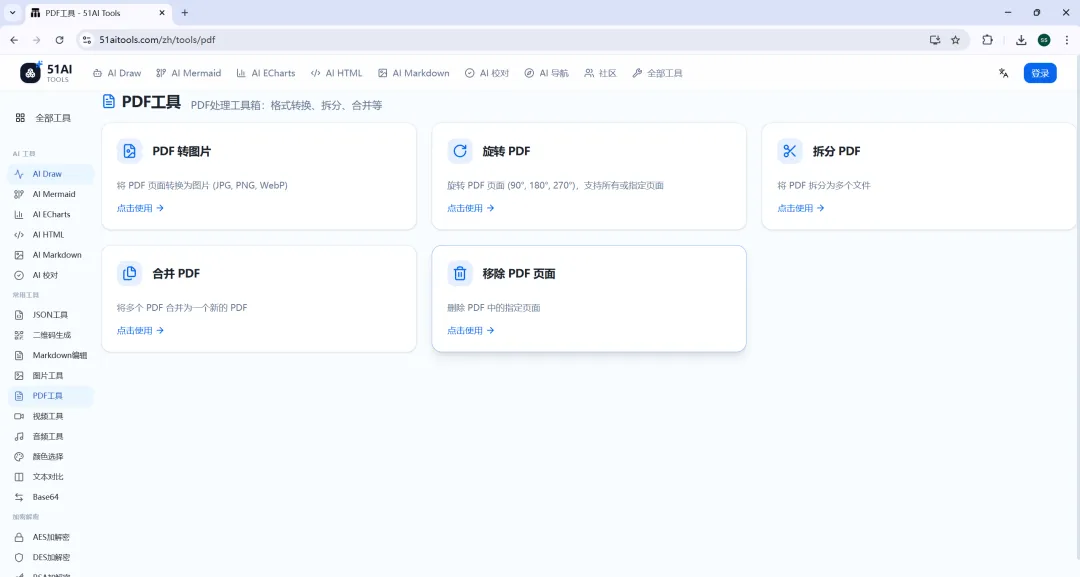Select 图片工具 in the sidebar
Screen dimensions: 1080x577
[x=51, y=376]
